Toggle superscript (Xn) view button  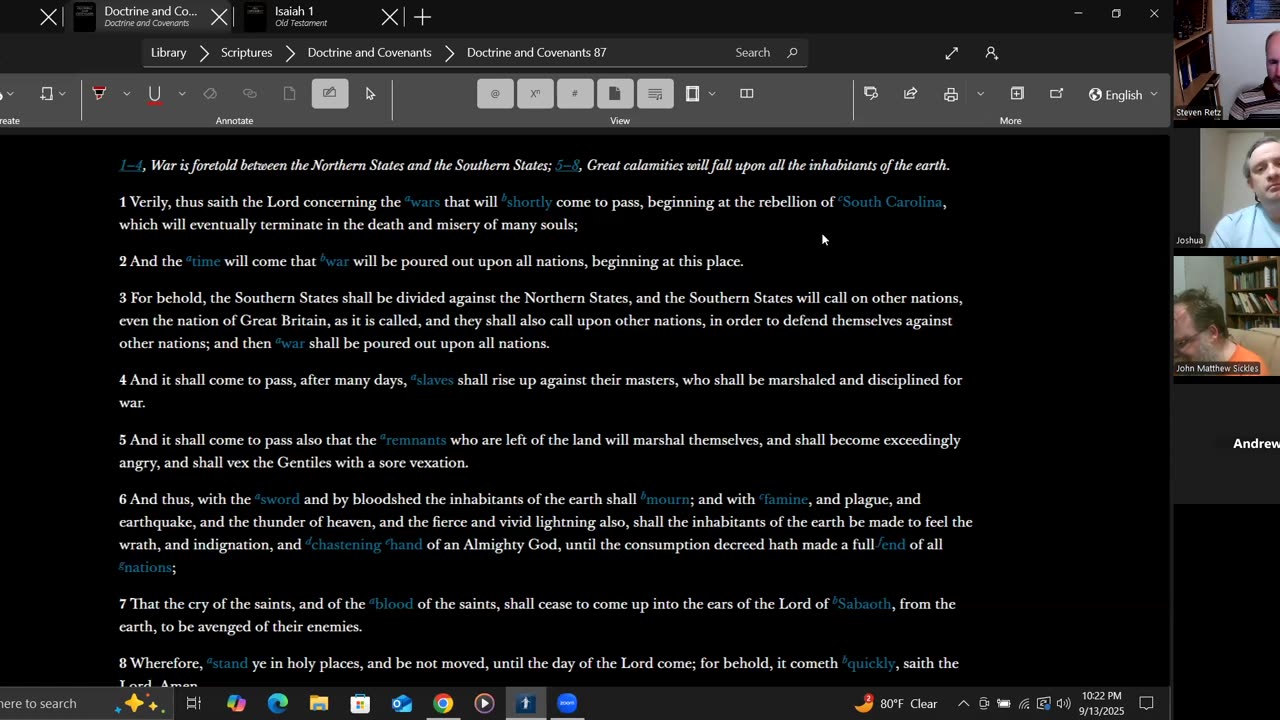tap(535, 94)
